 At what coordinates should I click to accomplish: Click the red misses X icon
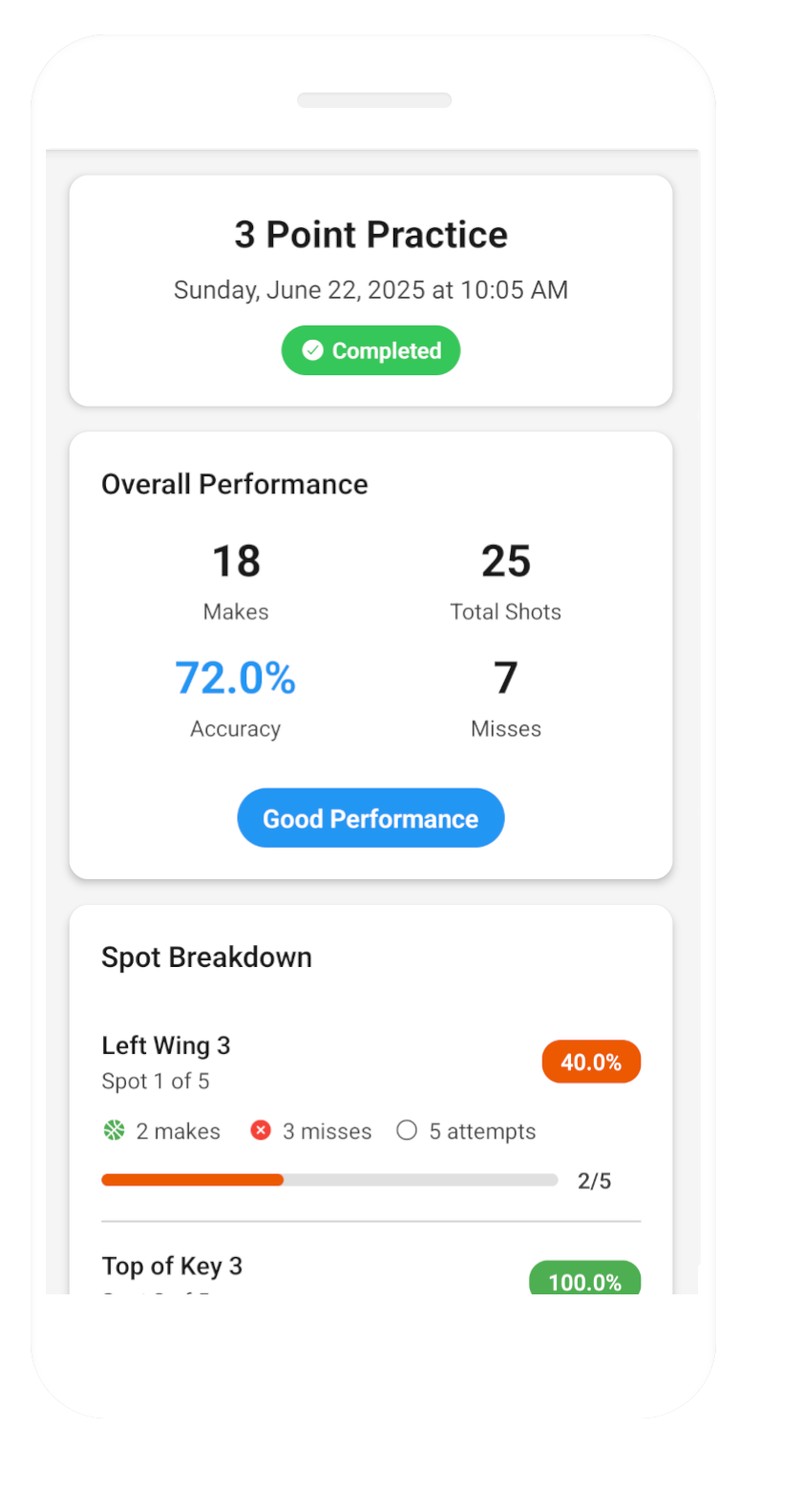[261, 1130]
